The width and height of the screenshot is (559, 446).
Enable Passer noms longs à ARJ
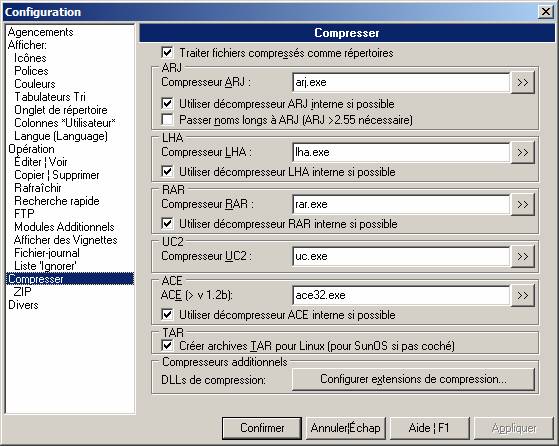(167, 119)
